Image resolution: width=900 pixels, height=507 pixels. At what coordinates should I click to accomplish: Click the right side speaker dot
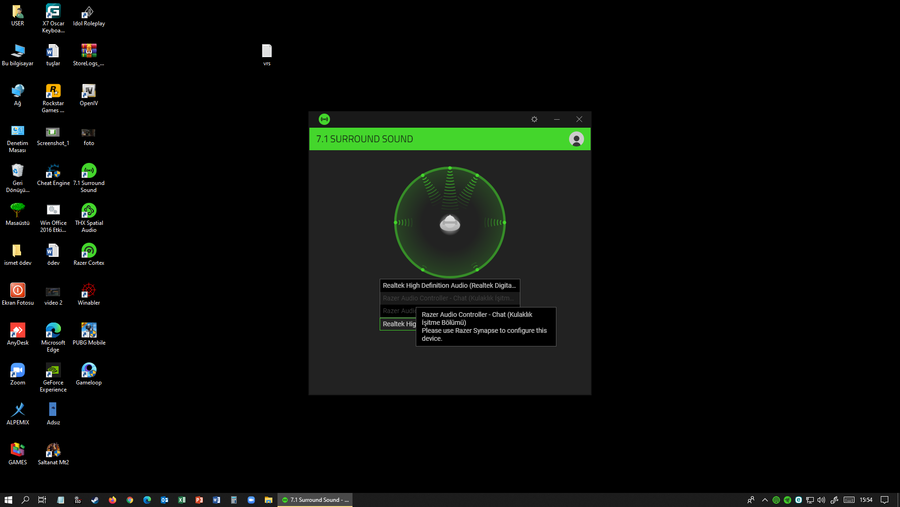[504, 222]
